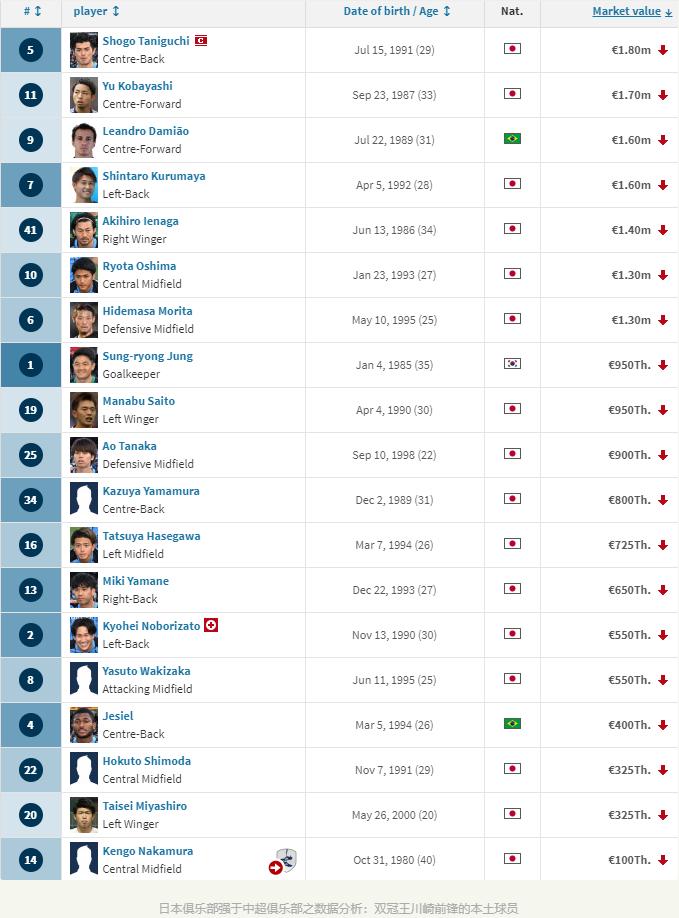Click Manabu Saito's portrait thumbnail

84,410
